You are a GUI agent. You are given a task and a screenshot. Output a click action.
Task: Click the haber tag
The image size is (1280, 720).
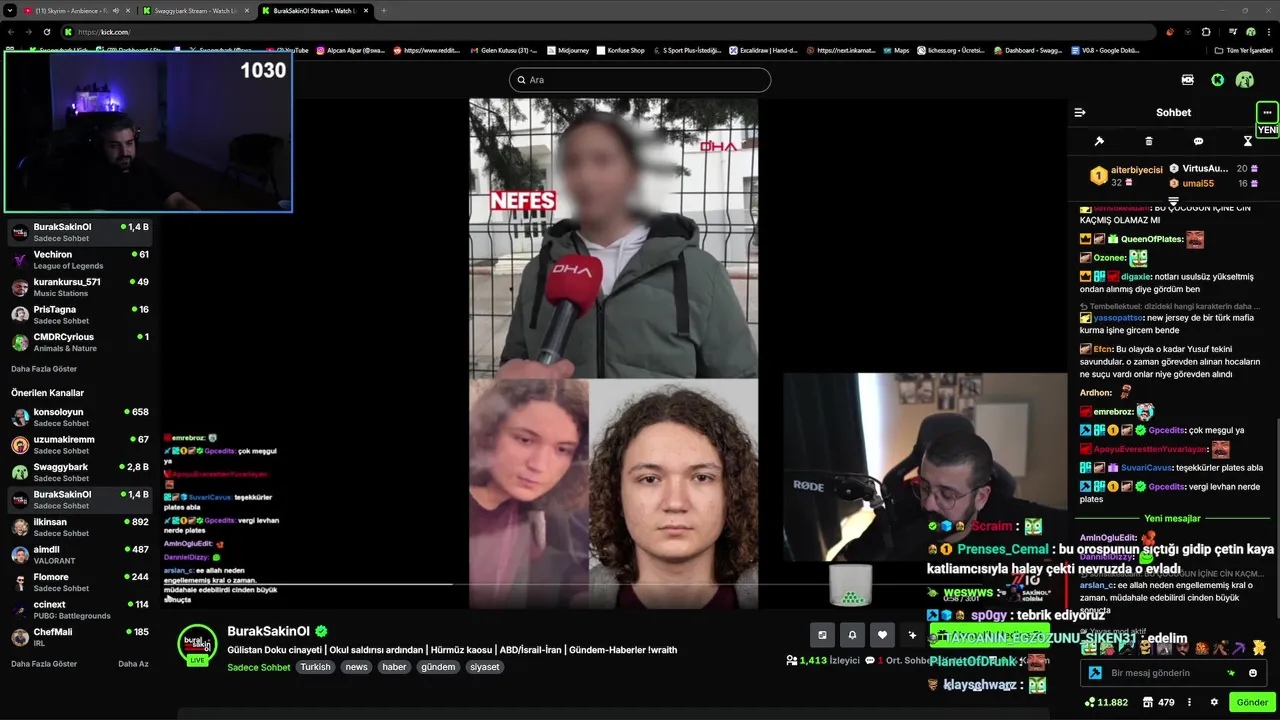point(394,667)
